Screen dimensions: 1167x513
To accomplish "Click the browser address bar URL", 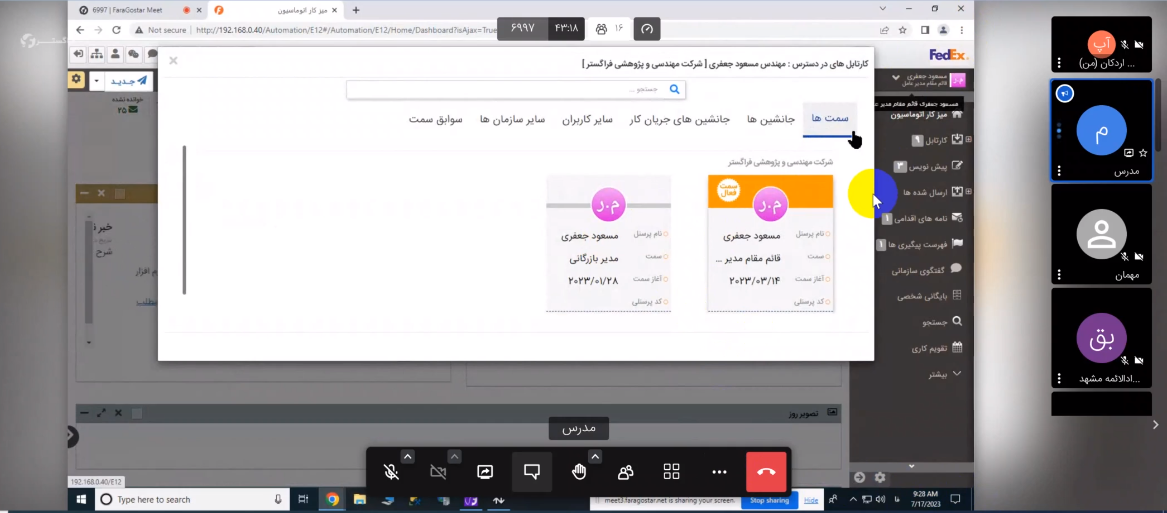I will pyautogui.click(x=346, y=30).
